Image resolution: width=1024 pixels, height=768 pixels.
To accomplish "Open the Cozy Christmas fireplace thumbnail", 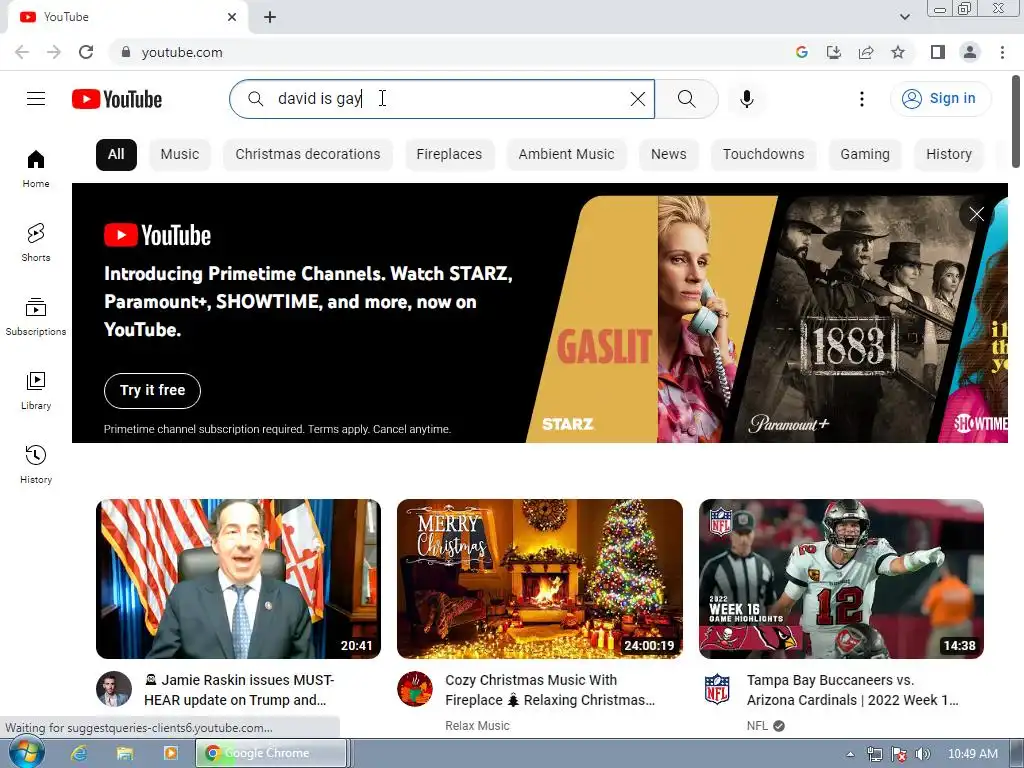I will pyautogui.click(x=539, y=579).
